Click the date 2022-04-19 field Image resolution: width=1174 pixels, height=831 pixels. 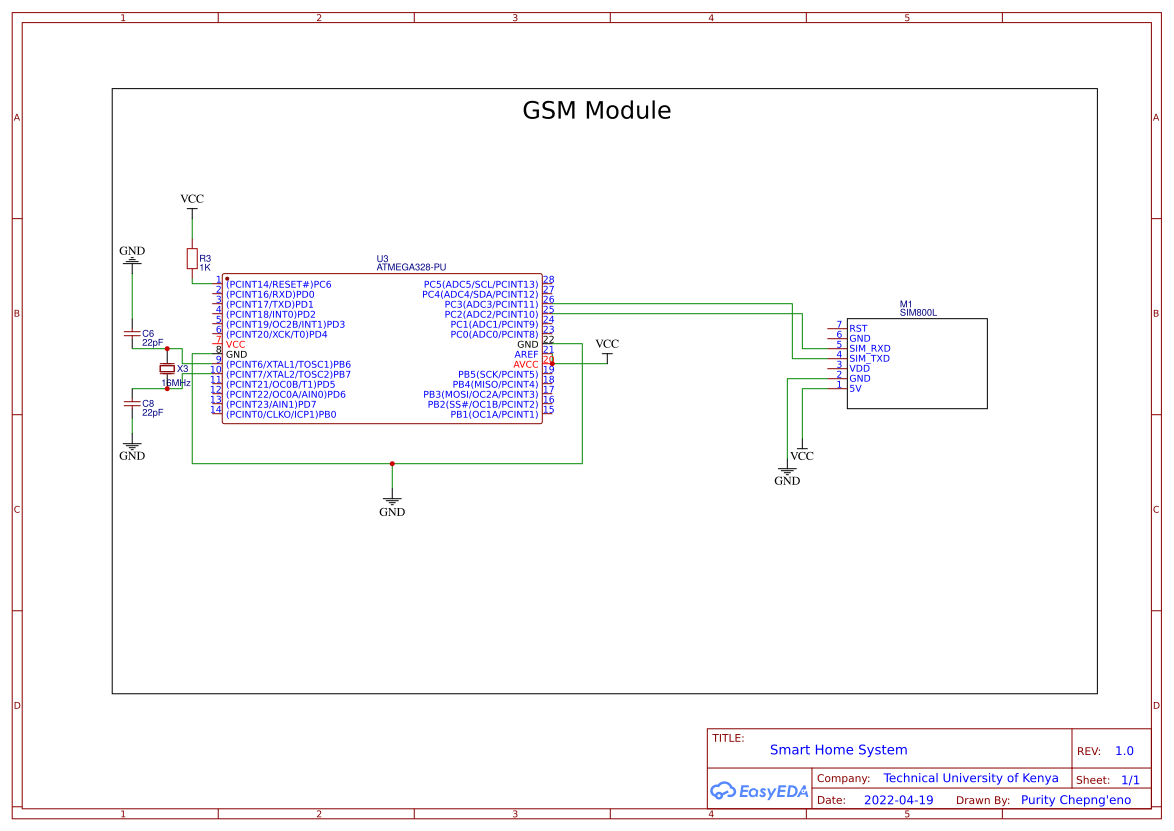[898, 800]
